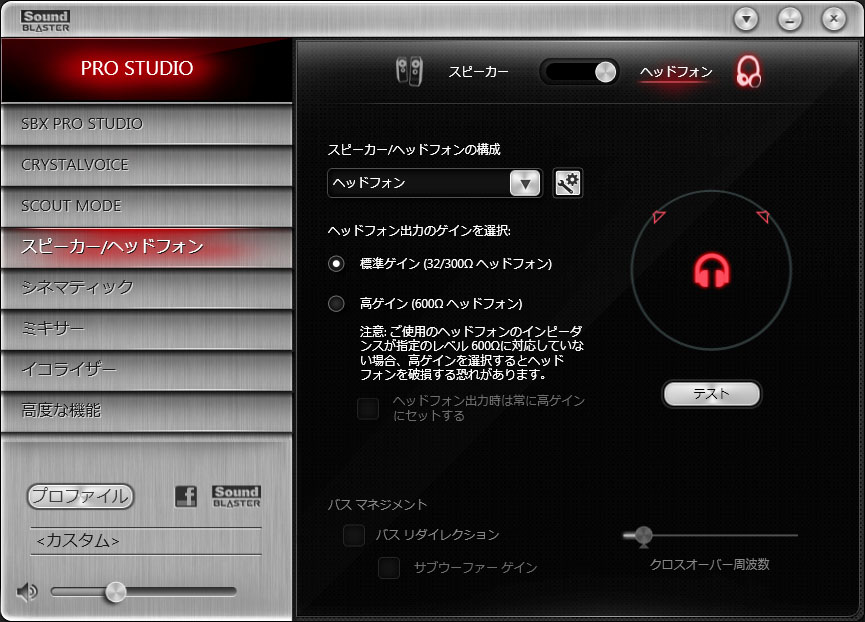Select 高ゲイン (600Ω) radio option

(x=337, y=303)
